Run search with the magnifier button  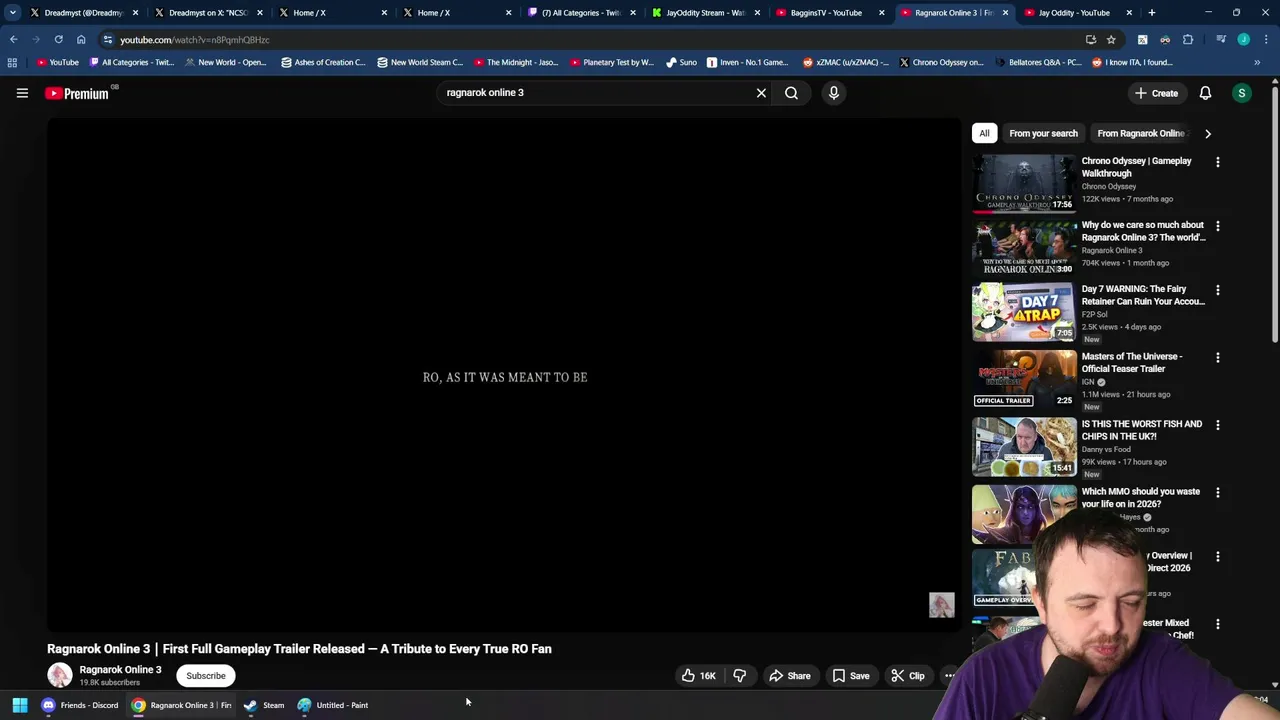coord(791,93)
